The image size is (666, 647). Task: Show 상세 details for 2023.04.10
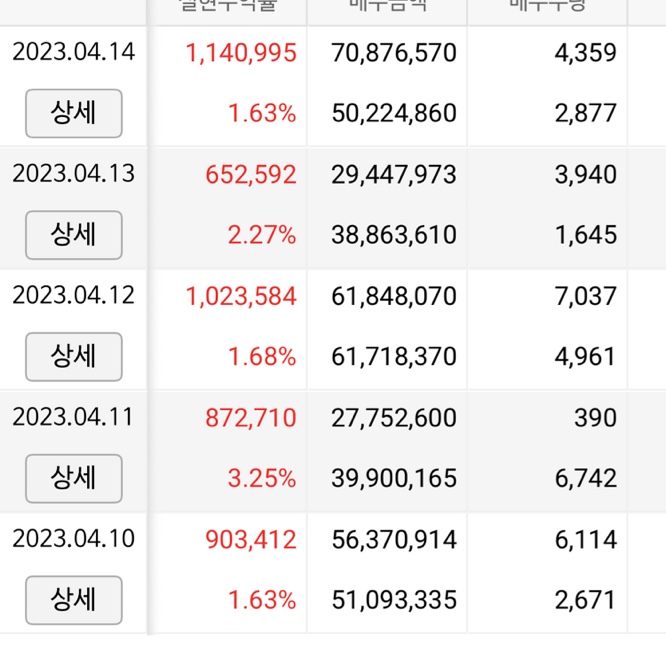click(x=73, y=600)
